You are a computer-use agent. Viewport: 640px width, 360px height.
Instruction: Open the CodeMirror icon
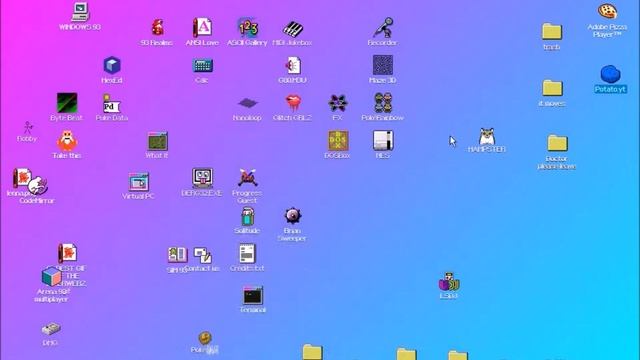click(x=38, y=186)
